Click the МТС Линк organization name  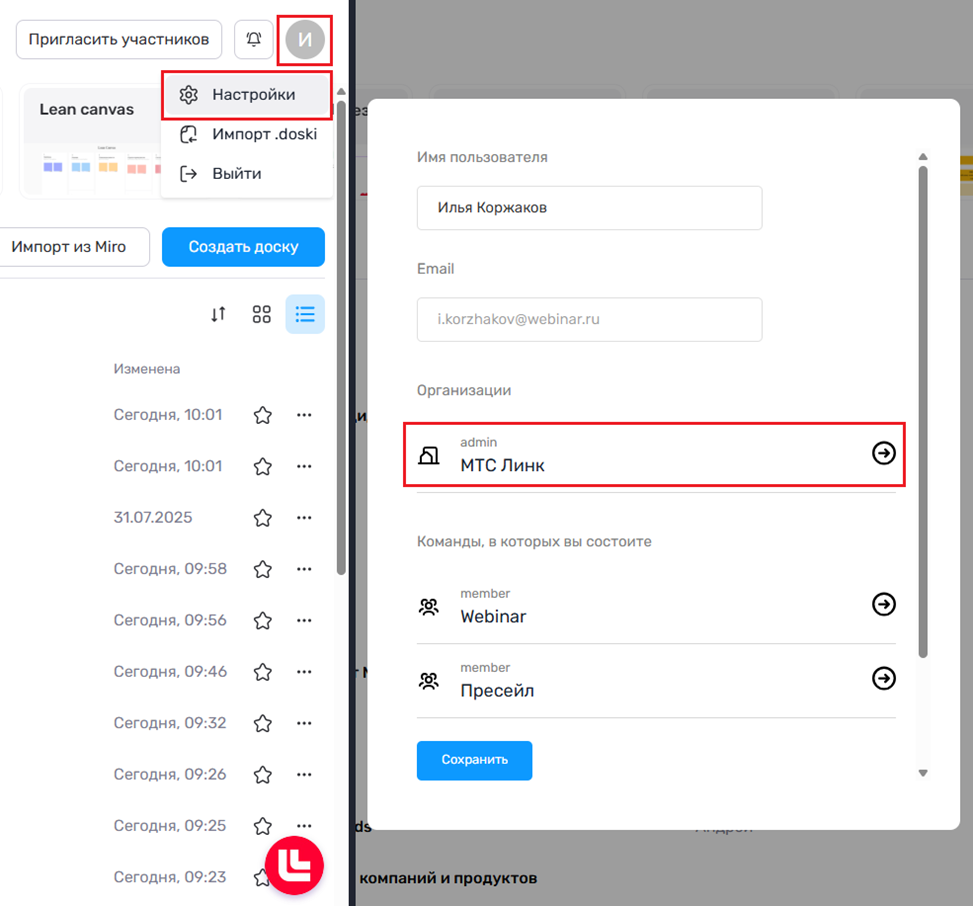tap(503, 465)
